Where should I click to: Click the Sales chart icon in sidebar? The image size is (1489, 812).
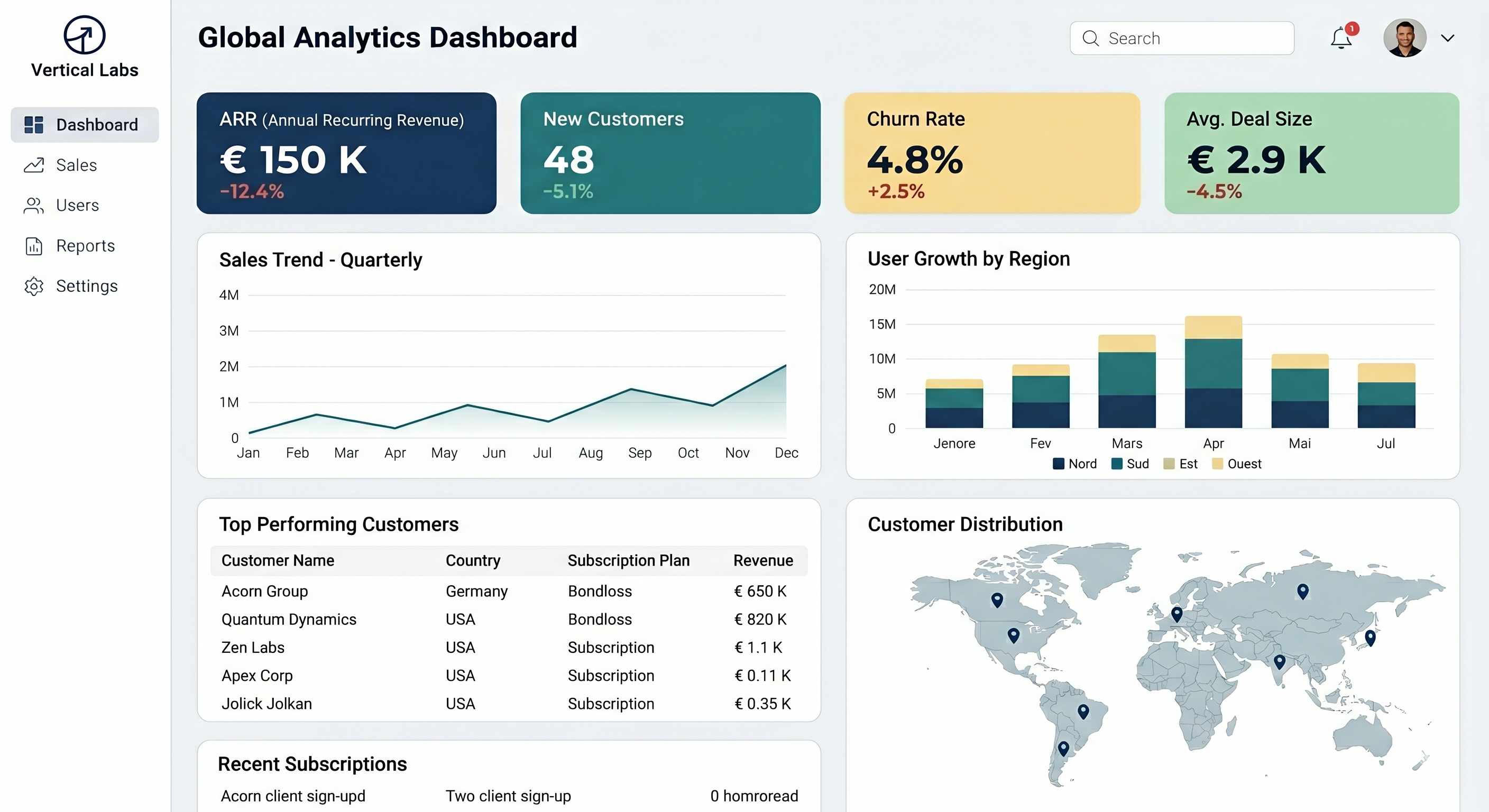pos(33,165)
